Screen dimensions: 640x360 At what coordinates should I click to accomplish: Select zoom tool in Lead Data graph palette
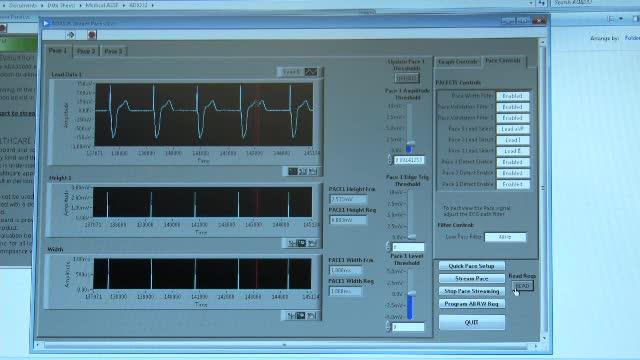click(302, 171)
